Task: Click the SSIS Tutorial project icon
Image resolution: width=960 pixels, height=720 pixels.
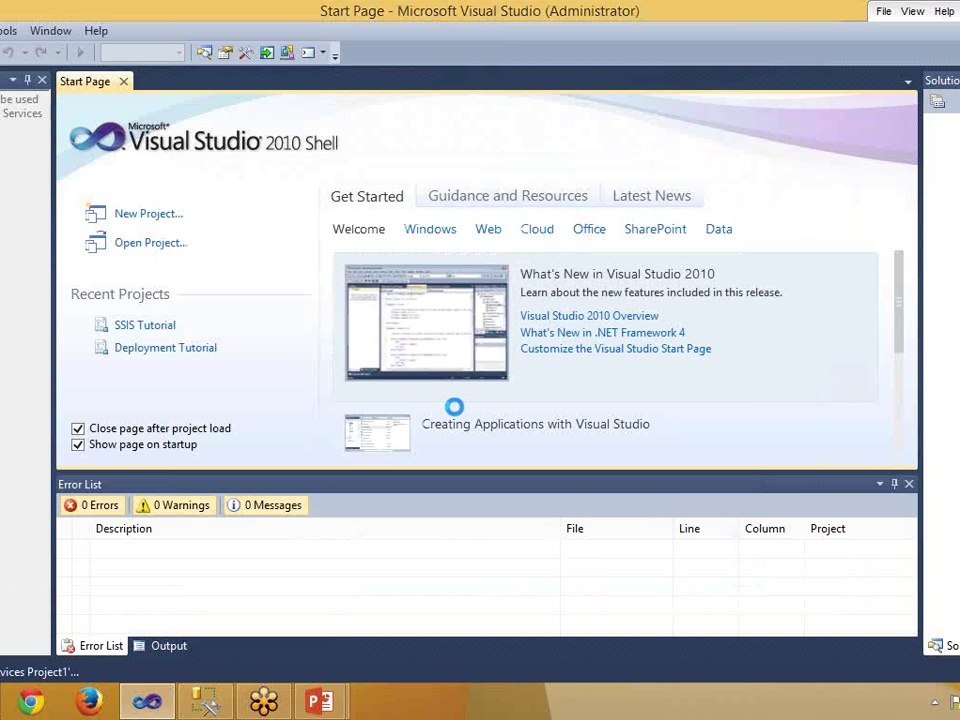Action: click(101, 325)
